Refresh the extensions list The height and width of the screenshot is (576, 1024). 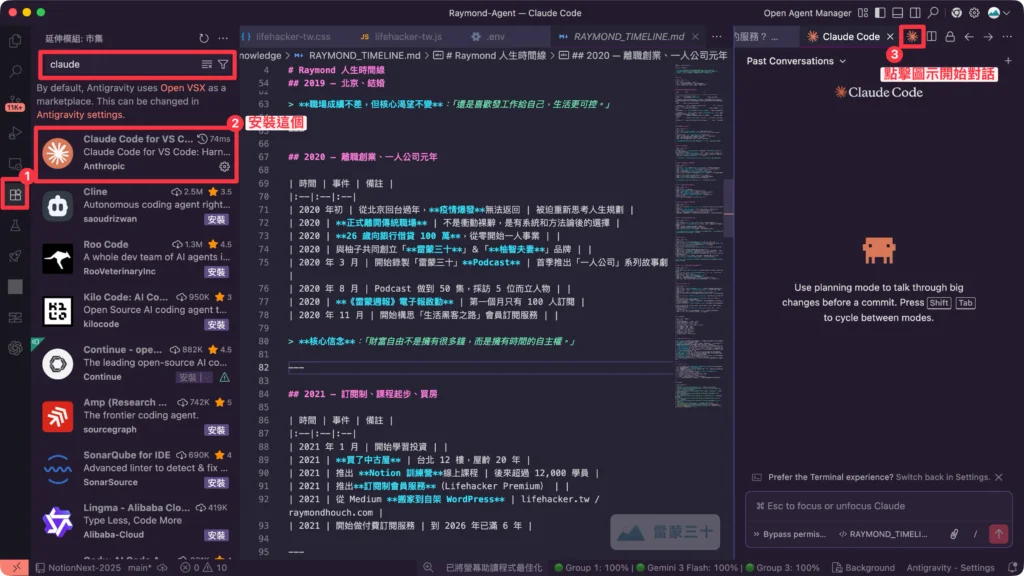[203, 38]
